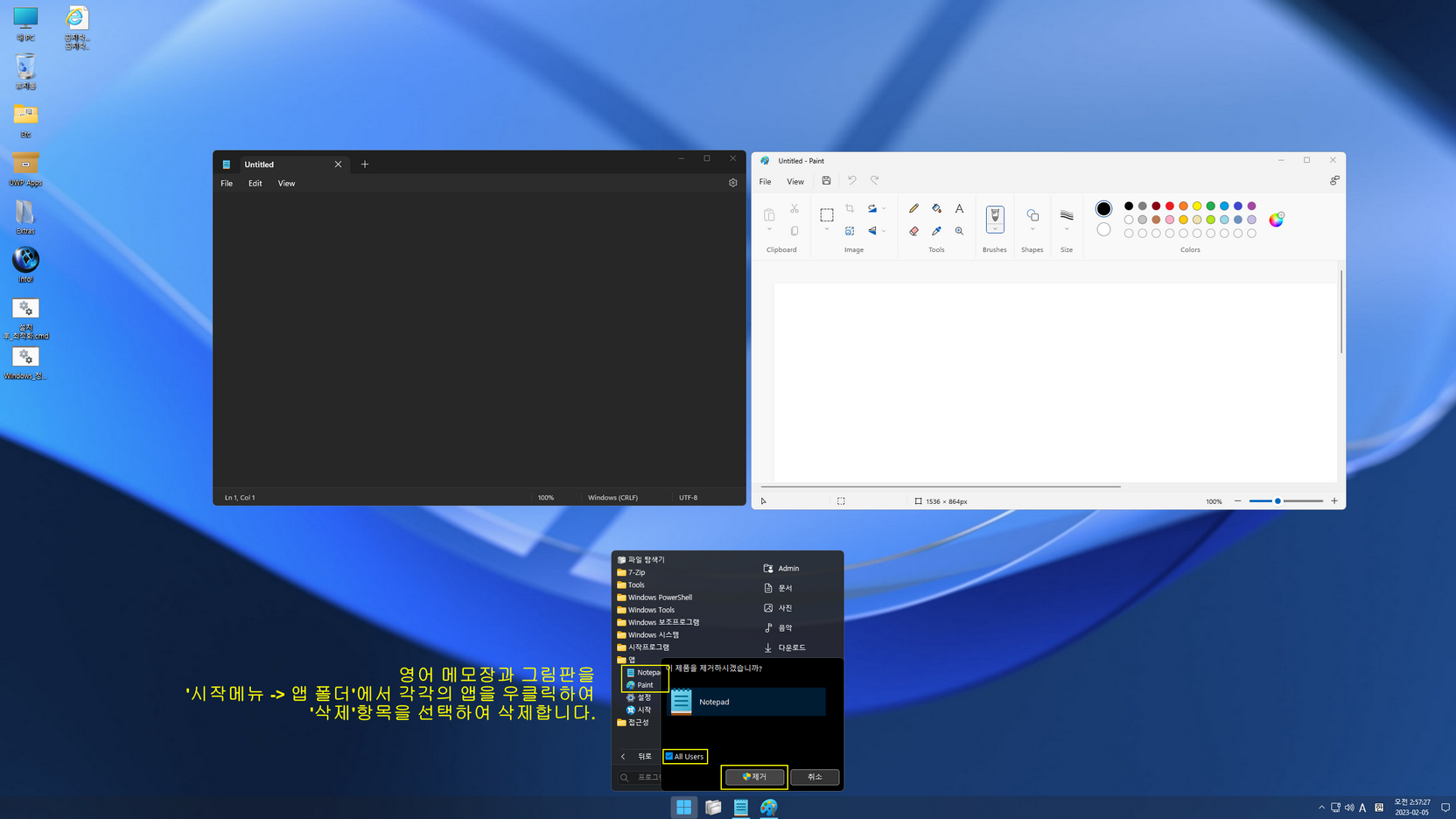The image size is (1456, 819).
Task: Expand the Rotate dropdown chevron in Paint
Action: coord(884,208)
